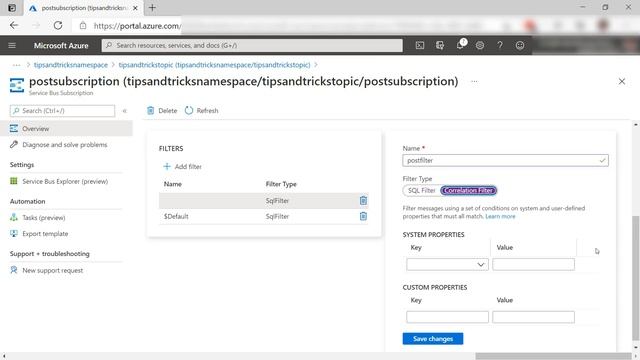Screen dimensions: 640x360
Task: Open New support request
Action: coord(52,270)
